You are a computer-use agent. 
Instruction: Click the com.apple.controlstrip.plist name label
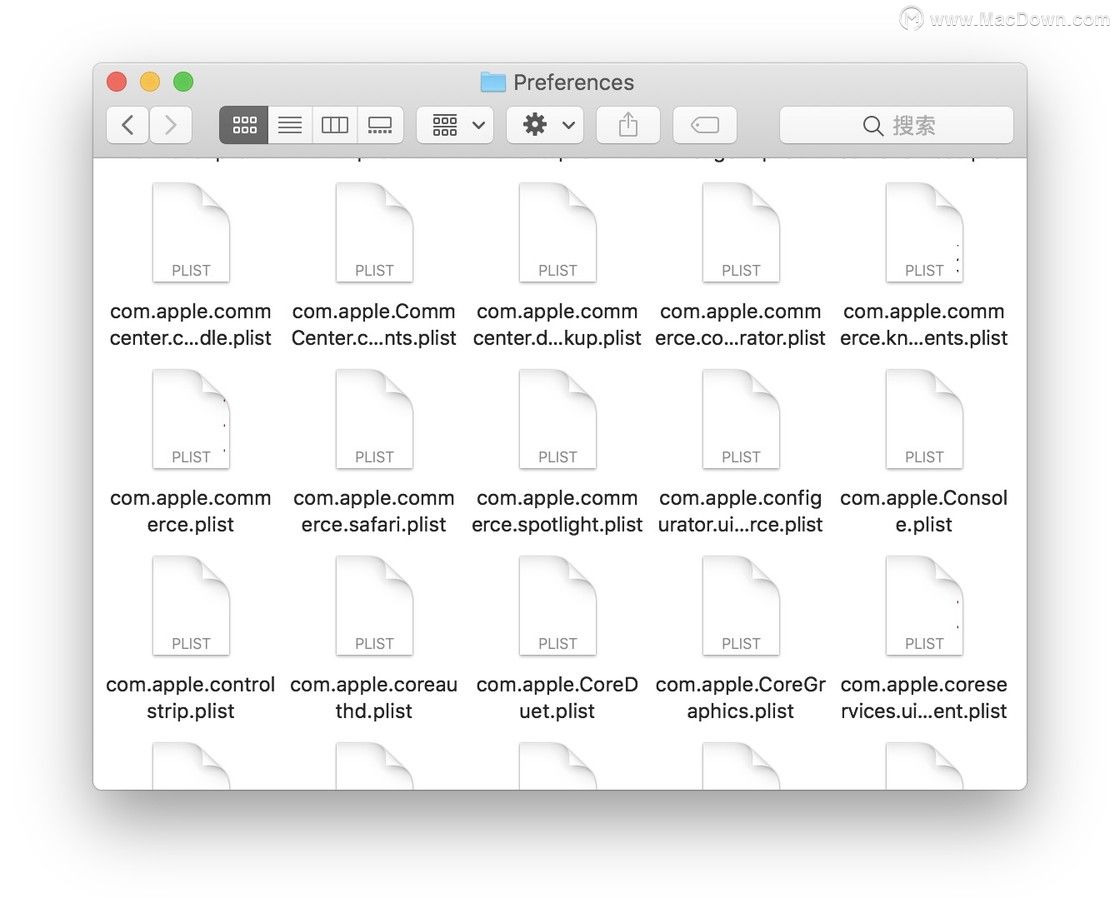coord(191,697)
